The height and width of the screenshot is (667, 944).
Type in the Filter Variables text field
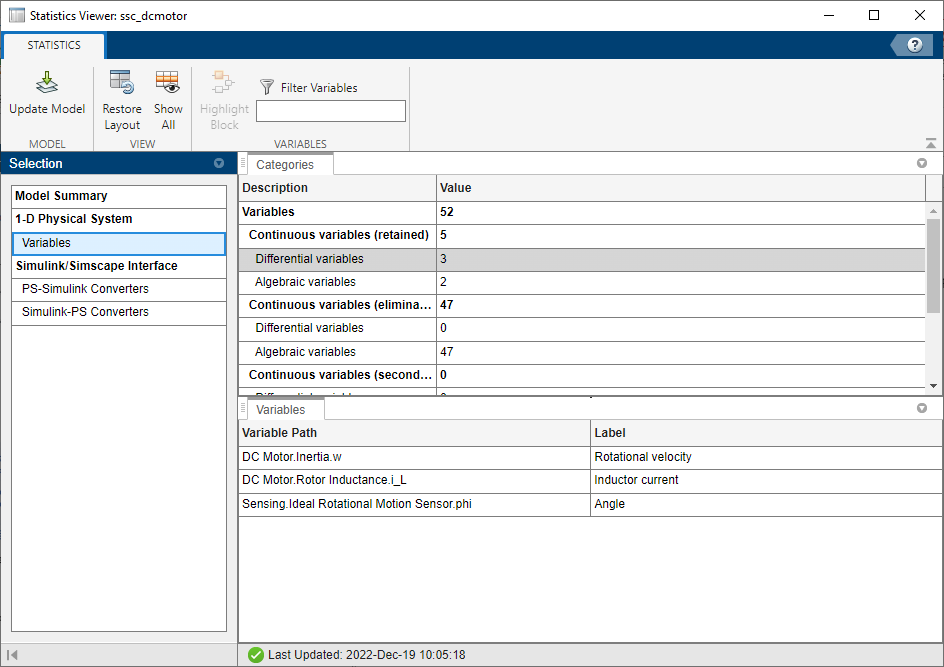[331, 111]
